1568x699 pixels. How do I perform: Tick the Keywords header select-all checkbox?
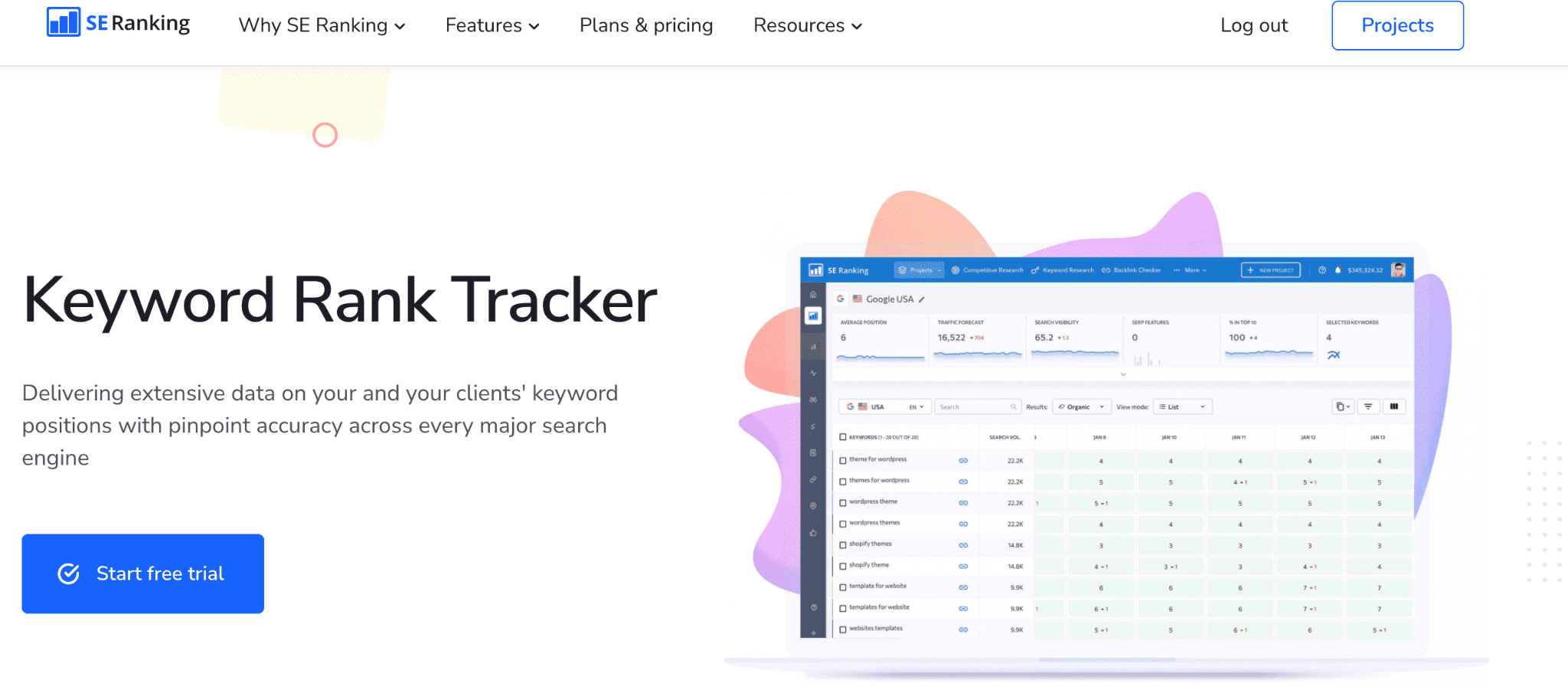[843, 437]
